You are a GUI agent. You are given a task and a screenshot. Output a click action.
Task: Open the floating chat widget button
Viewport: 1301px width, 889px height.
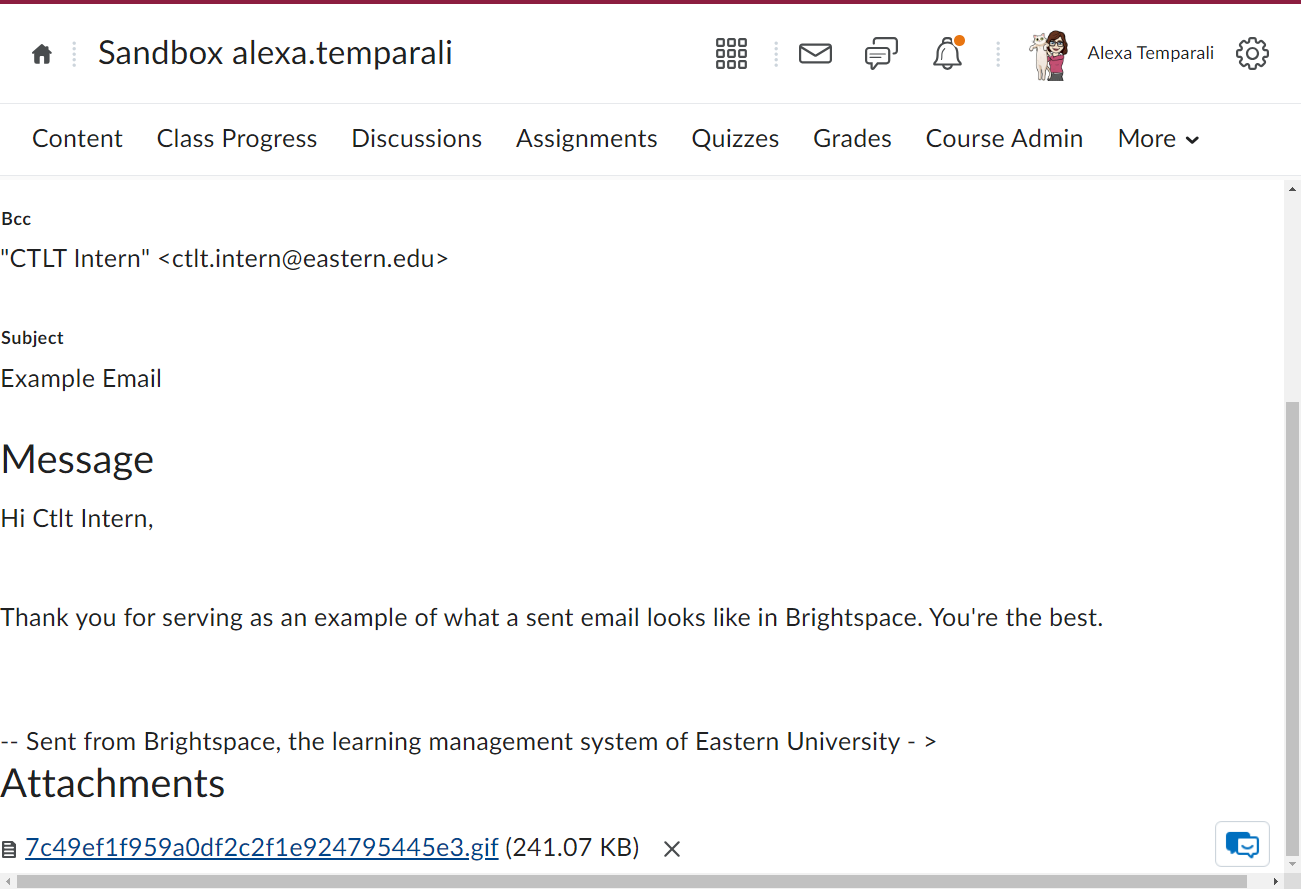[1242, 844]
